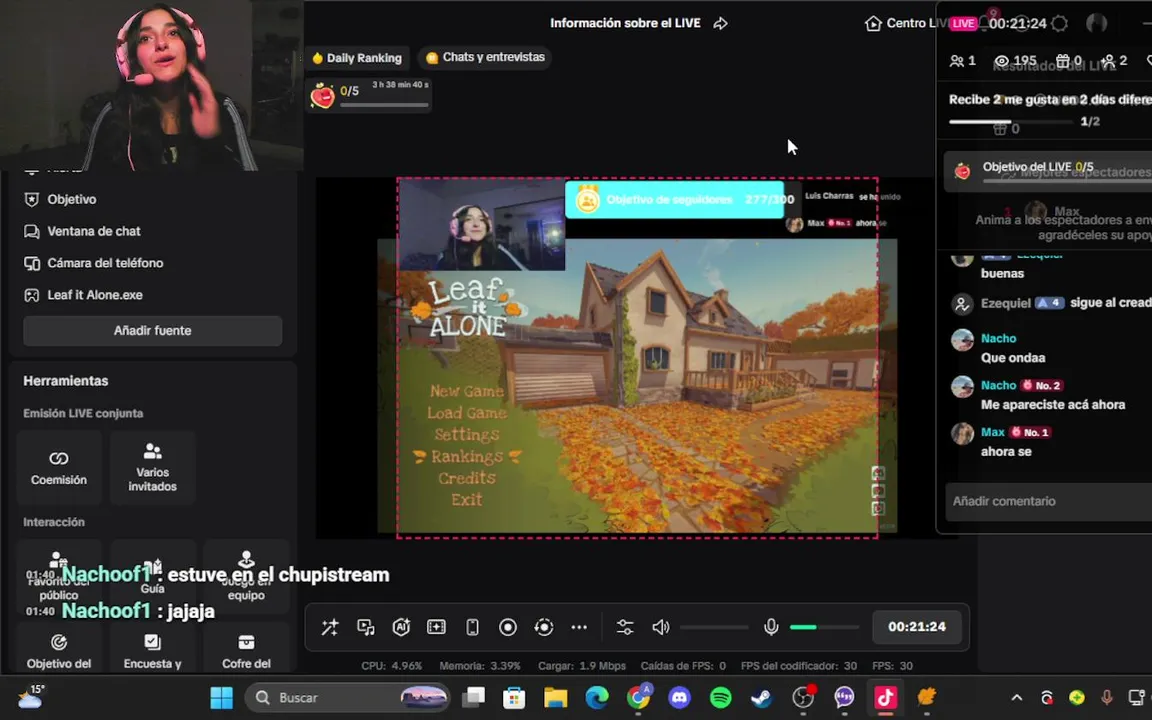1152x720 pixels.
Task: Open Centro LIVE home link
Action: pos(908,24)
